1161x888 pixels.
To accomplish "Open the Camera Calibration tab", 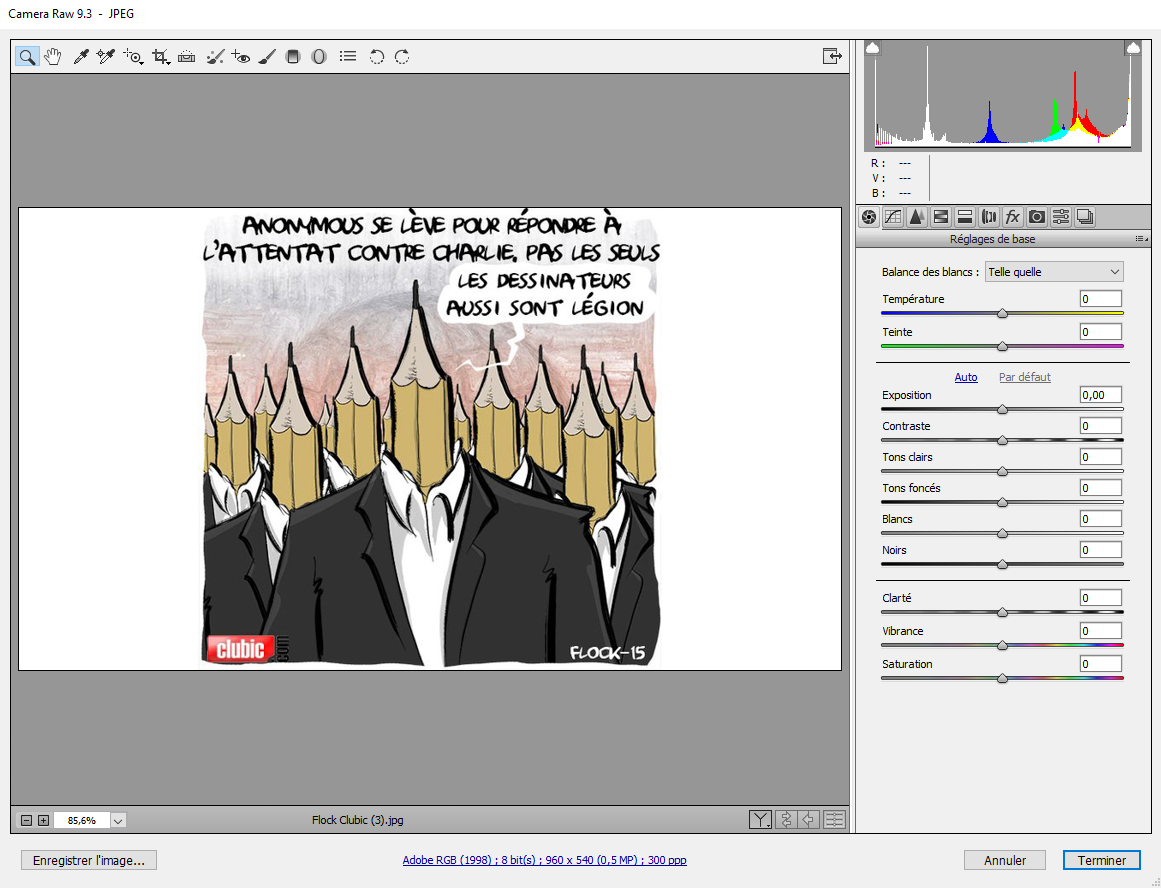I will 1036,216.
